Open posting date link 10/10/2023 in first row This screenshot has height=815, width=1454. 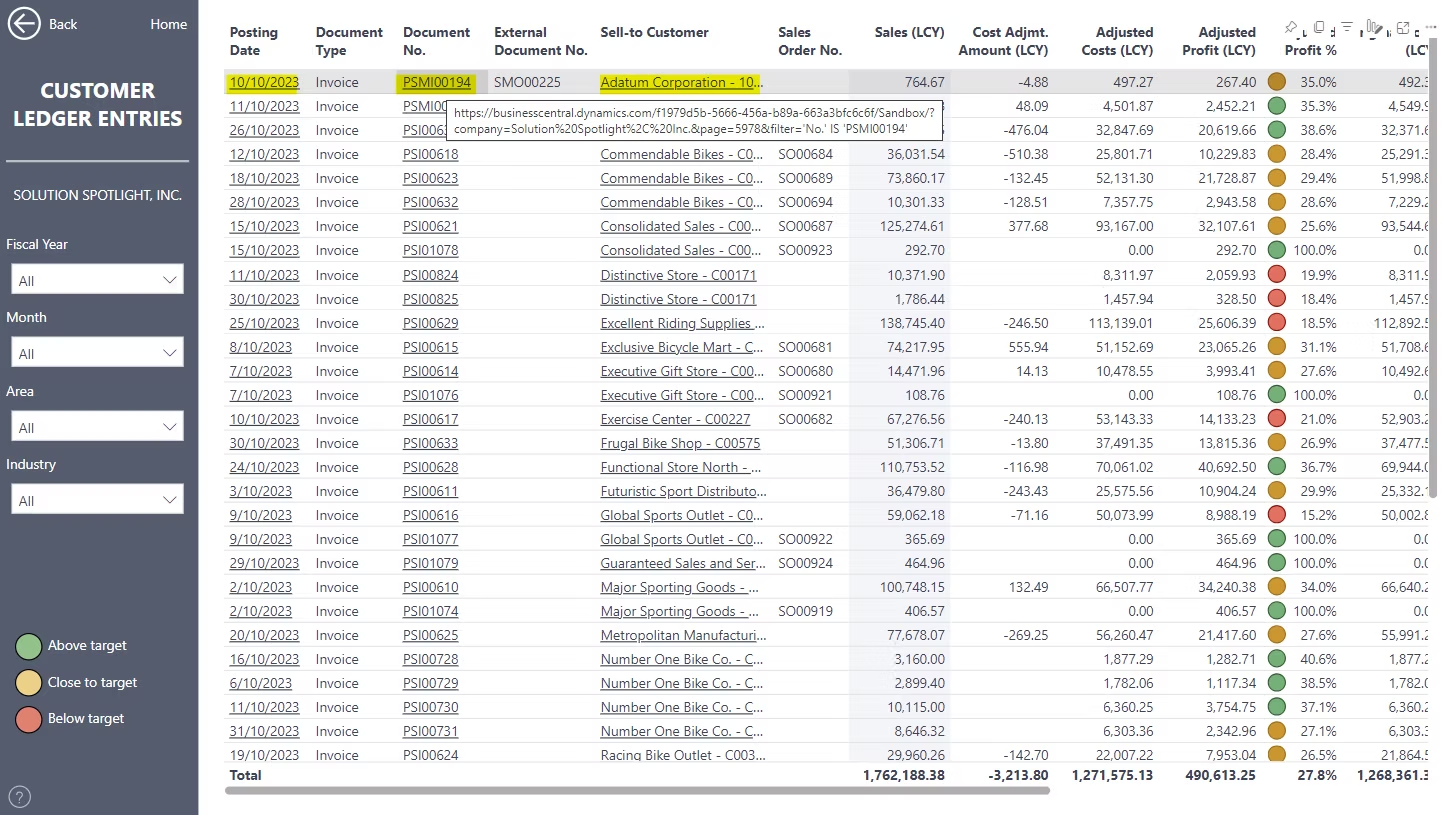click(264, 82)
